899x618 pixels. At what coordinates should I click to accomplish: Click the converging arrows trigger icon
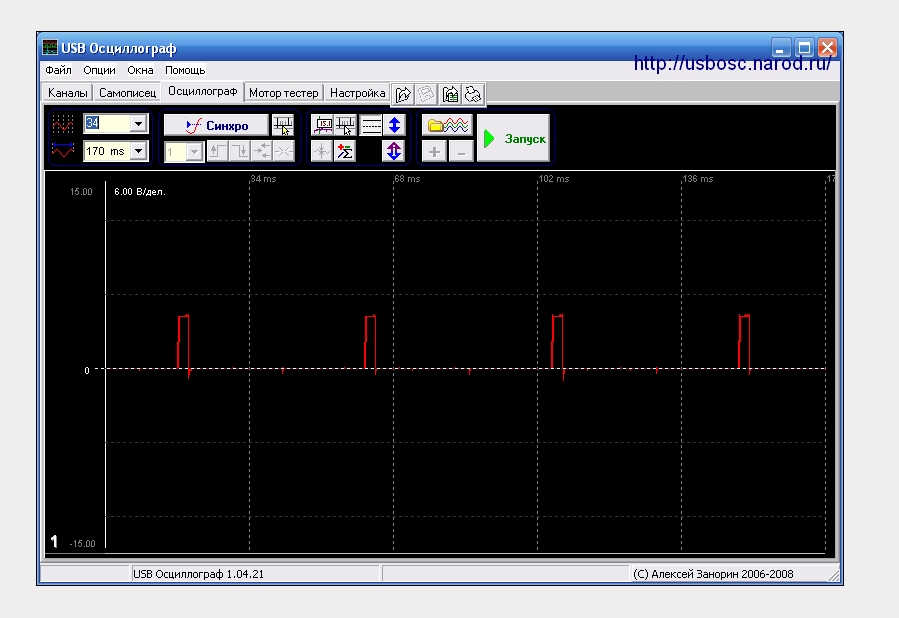click(284, 152)
